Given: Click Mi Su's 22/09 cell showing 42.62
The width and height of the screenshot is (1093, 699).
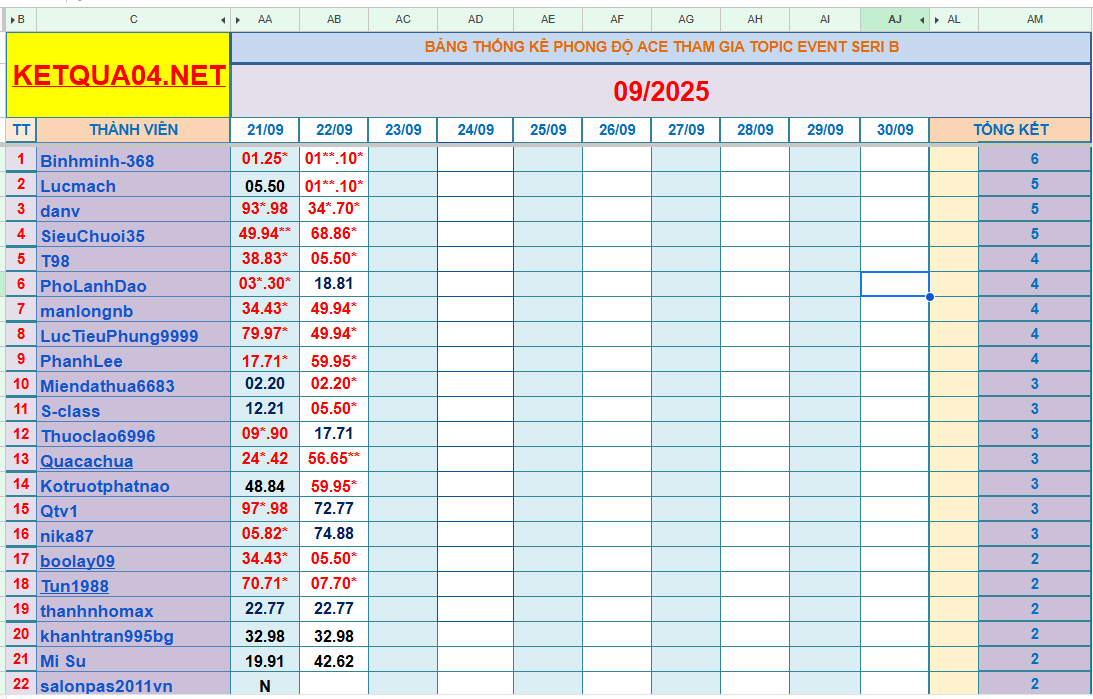Looking at the screenshot, I should click(x=333, y=659).
